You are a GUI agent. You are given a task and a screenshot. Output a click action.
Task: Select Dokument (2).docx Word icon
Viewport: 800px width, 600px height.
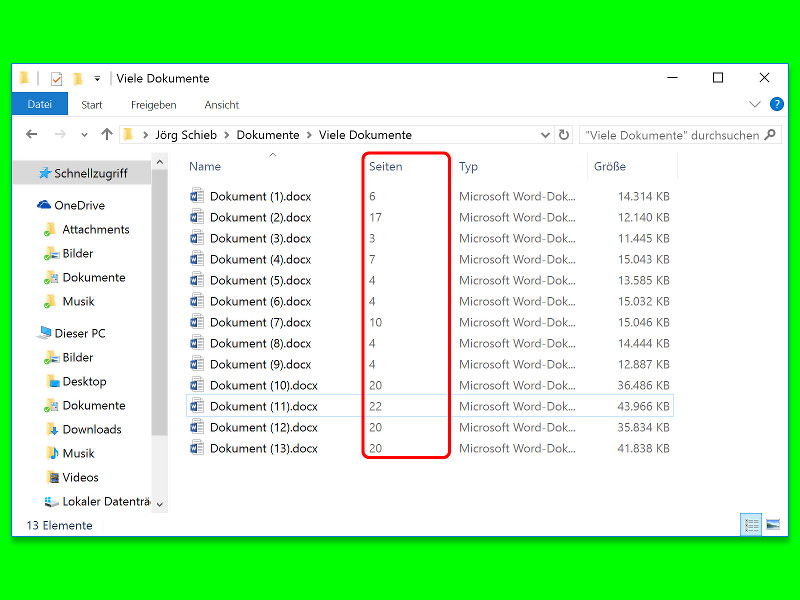(196, 217)
